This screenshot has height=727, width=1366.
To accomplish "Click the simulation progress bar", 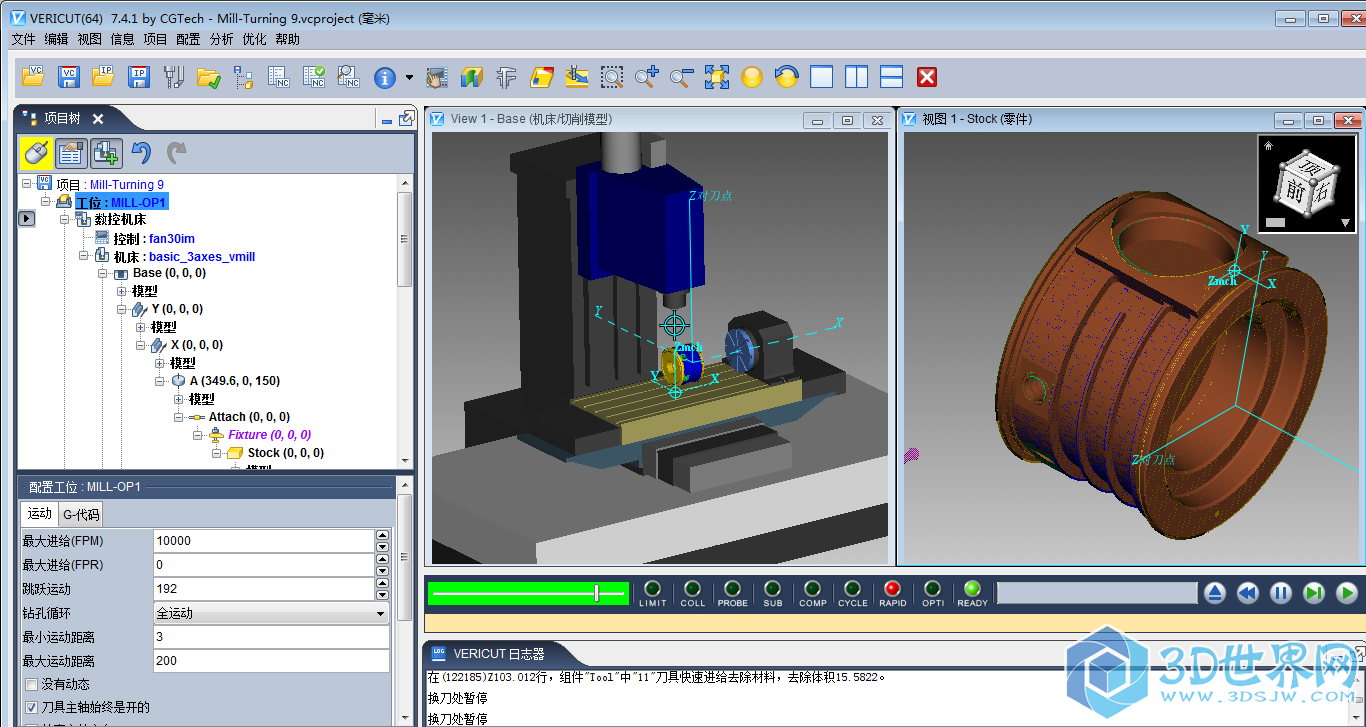I will click(1097, 593).
